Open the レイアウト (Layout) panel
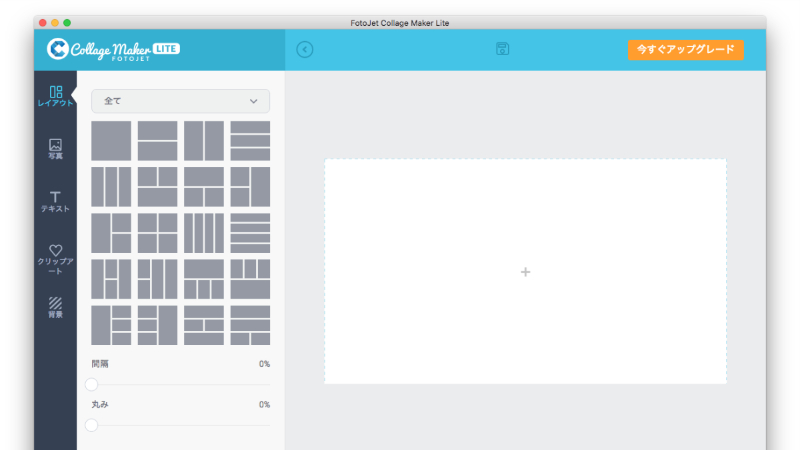The height and width of the screenshot is (450, 800). (56, 96)
